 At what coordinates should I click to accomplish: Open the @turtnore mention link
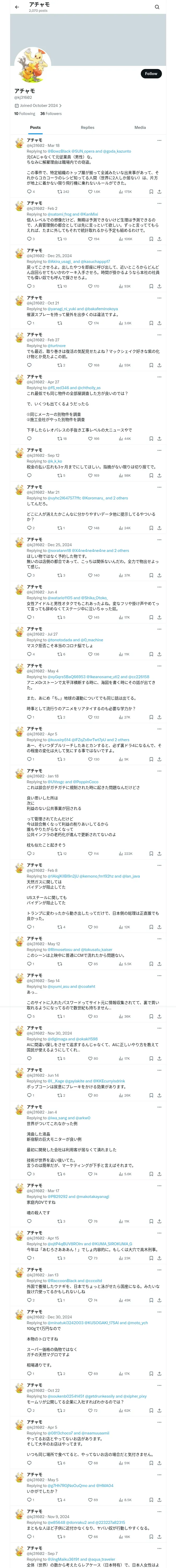coord(56,346)
